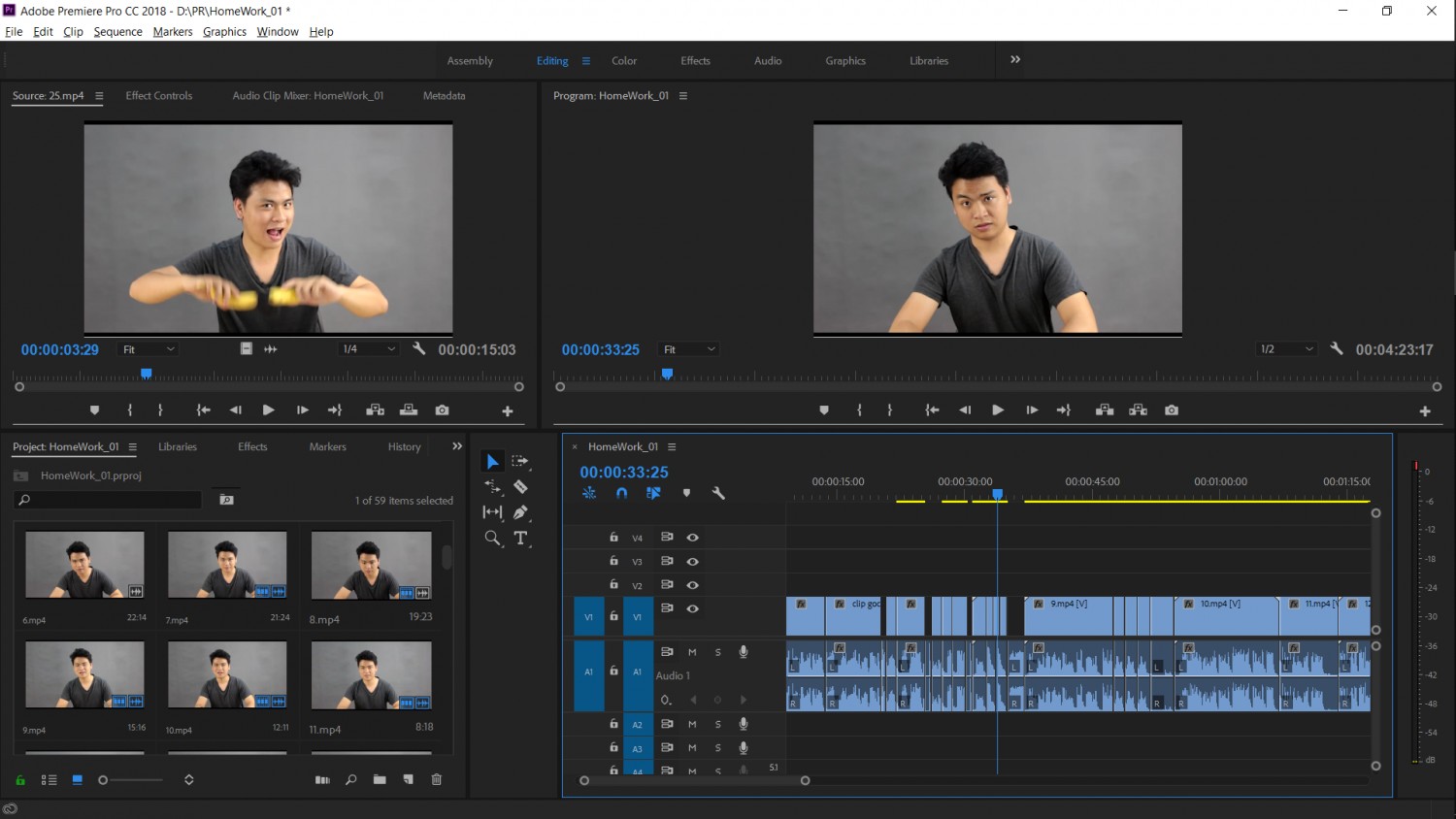This screenshot has height=819, width=1456.
Task: Open Source monitor Fit zoom dropdown
Action: click(x=149, y=349)
